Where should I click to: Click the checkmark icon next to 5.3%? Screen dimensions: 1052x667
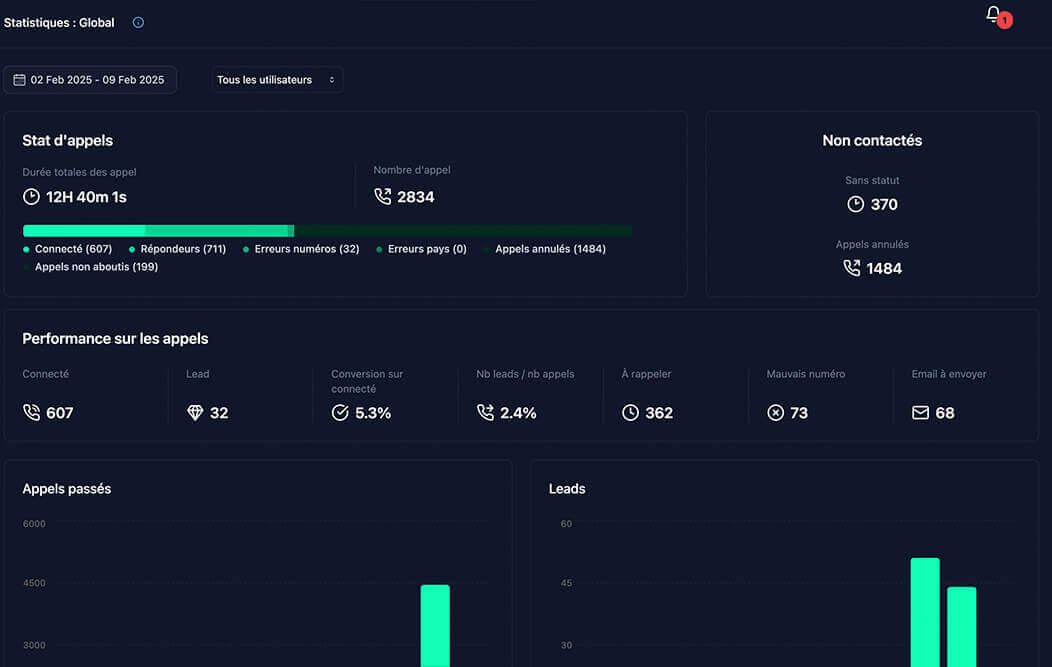pyautogui.click(x=340, y=413)
